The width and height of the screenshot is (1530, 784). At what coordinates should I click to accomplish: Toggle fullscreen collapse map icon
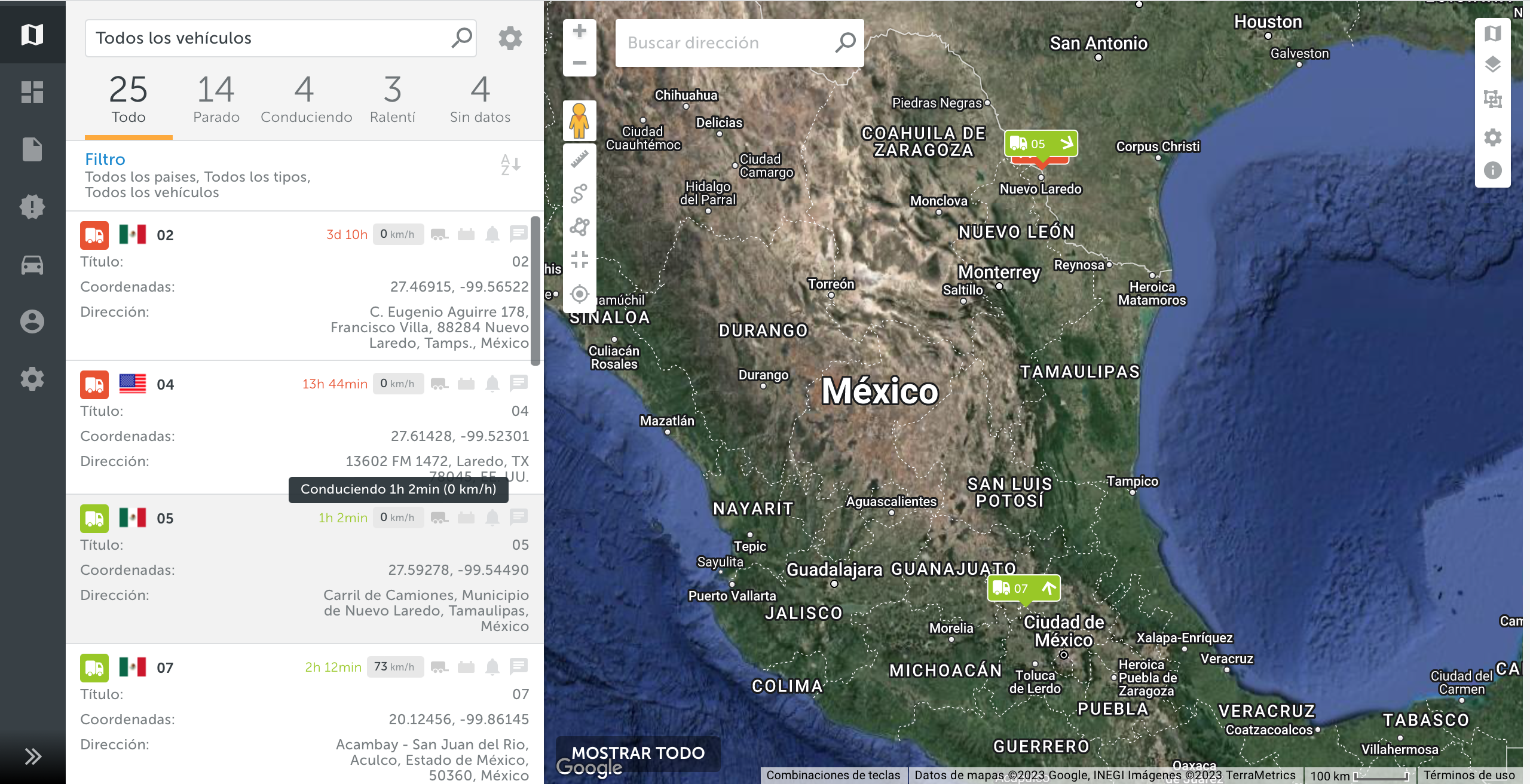[x=579, y=259]
